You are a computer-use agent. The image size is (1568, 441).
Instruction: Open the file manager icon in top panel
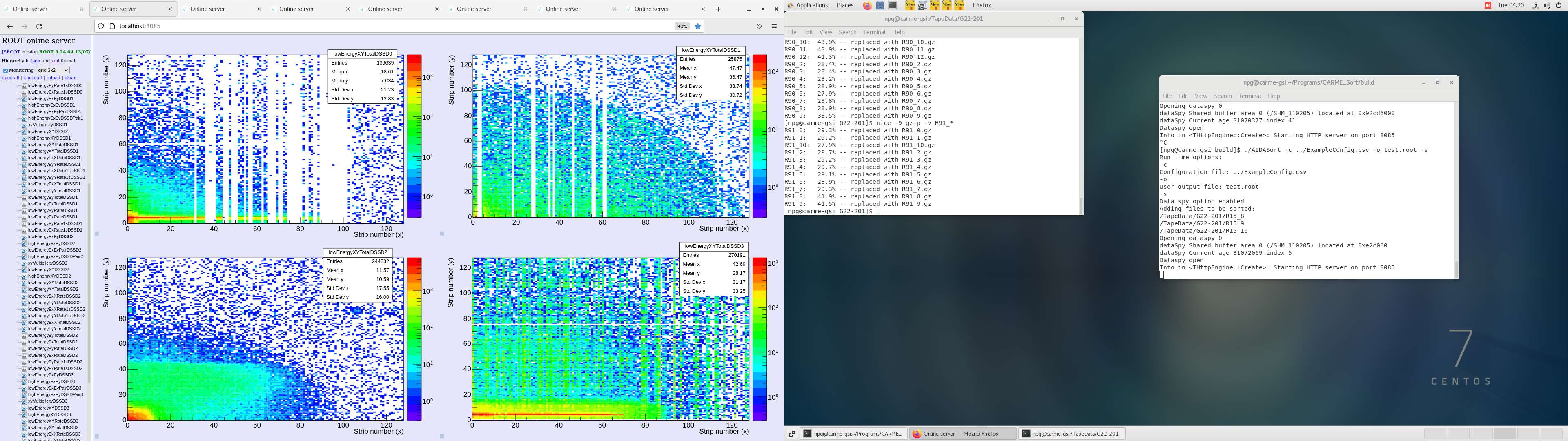point(880,5)
